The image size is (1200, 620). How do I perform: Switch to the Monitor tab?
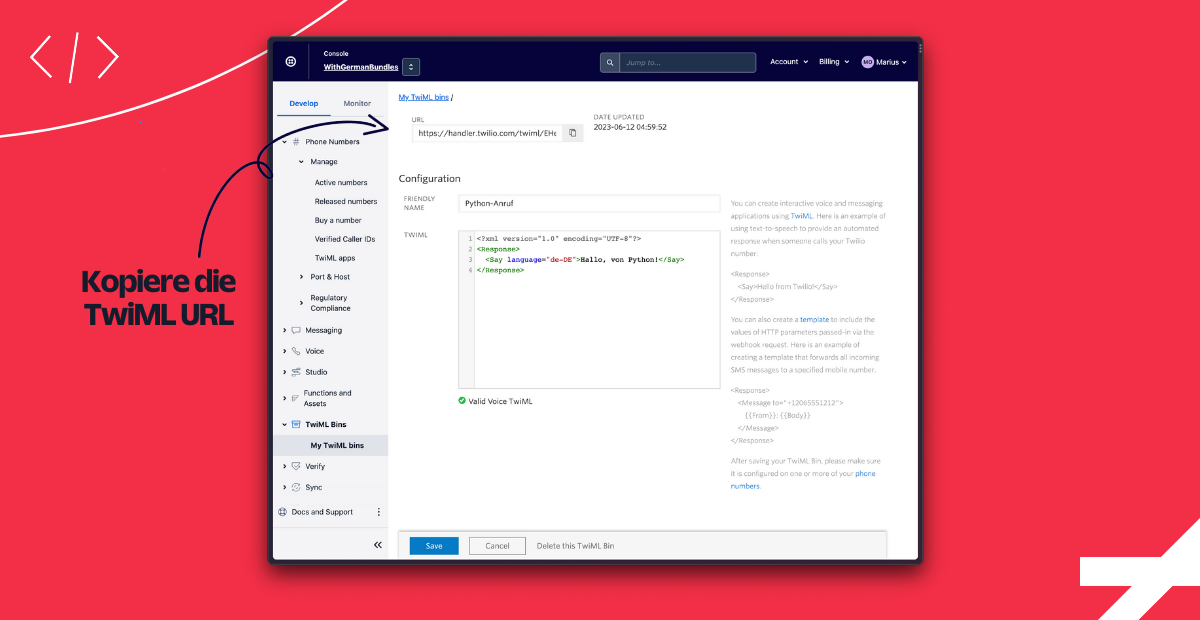[x=357, y=103]
